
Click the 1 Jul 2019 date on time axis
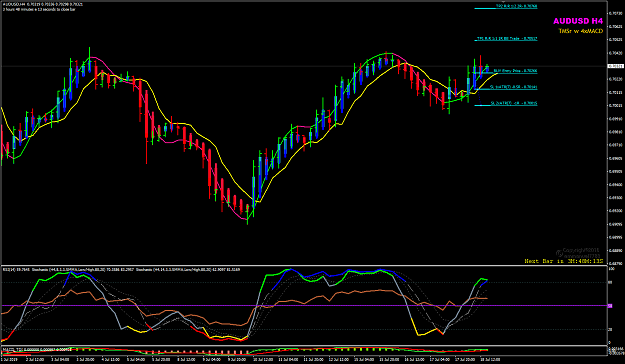tap(8, 359)
